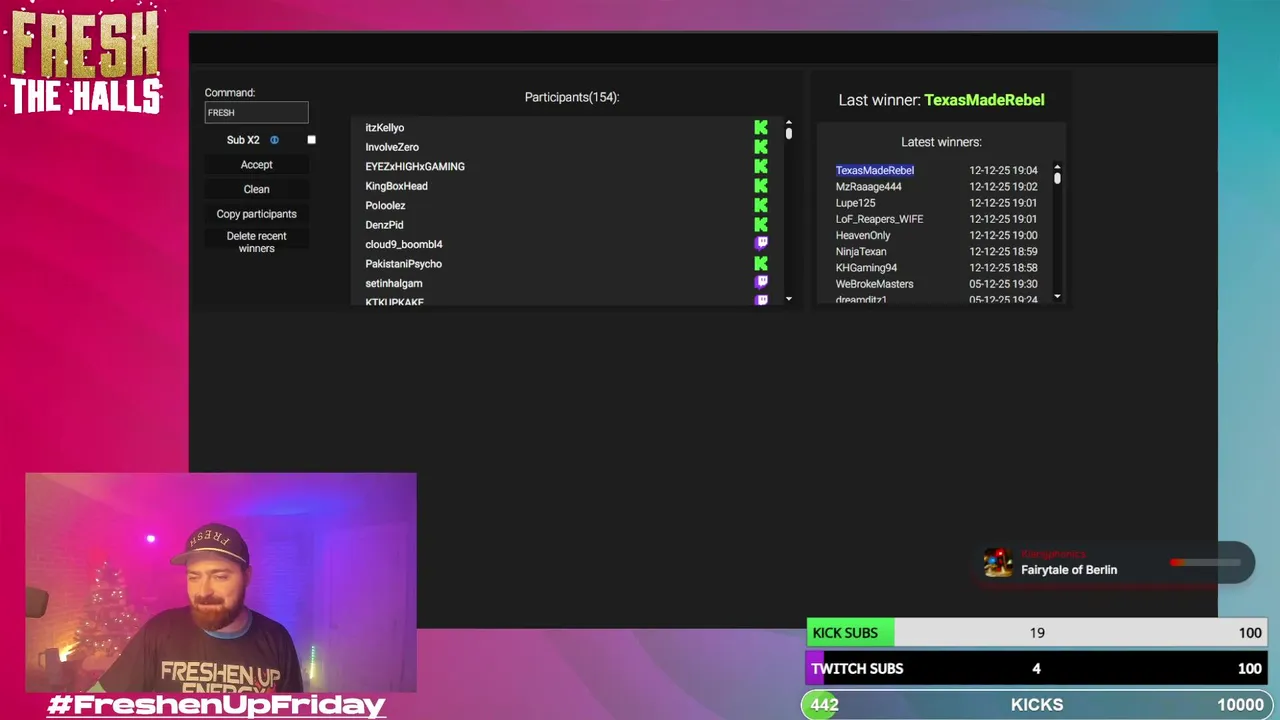This screenshot has width=1280, height=720.
Task: Click timestamp 12-12-25 18:59
Action: (1003, 252)
